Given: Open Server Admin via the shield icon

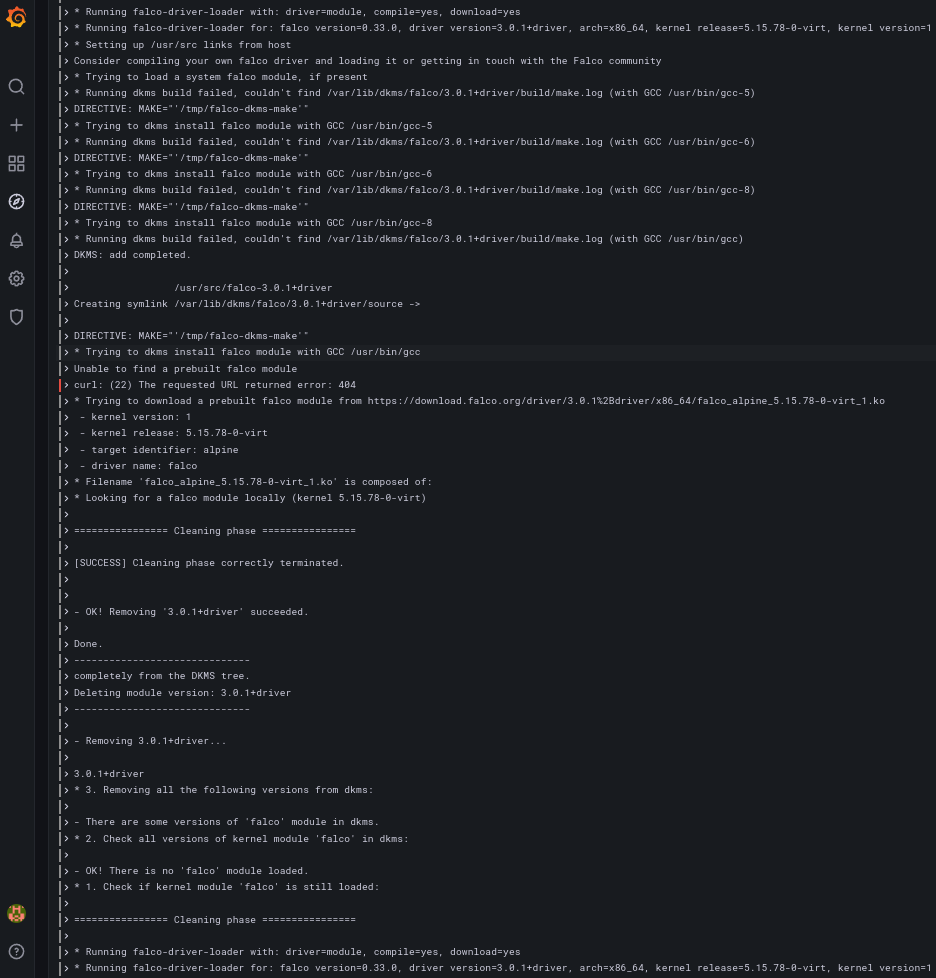Looking at the screenshot, I should [16, 317].
